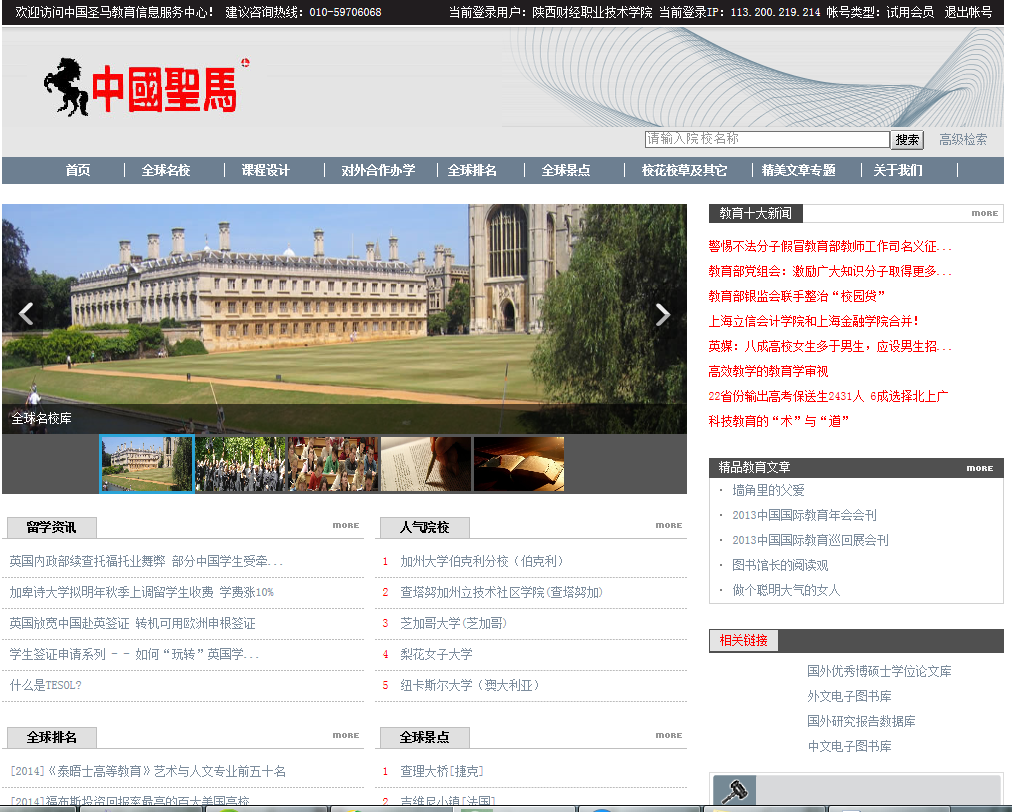Open the 全球名校 navigation menu
Image resolution: width=1012 pixels, height=812 pixels.
pyautogui.click(x=166, y=171)
